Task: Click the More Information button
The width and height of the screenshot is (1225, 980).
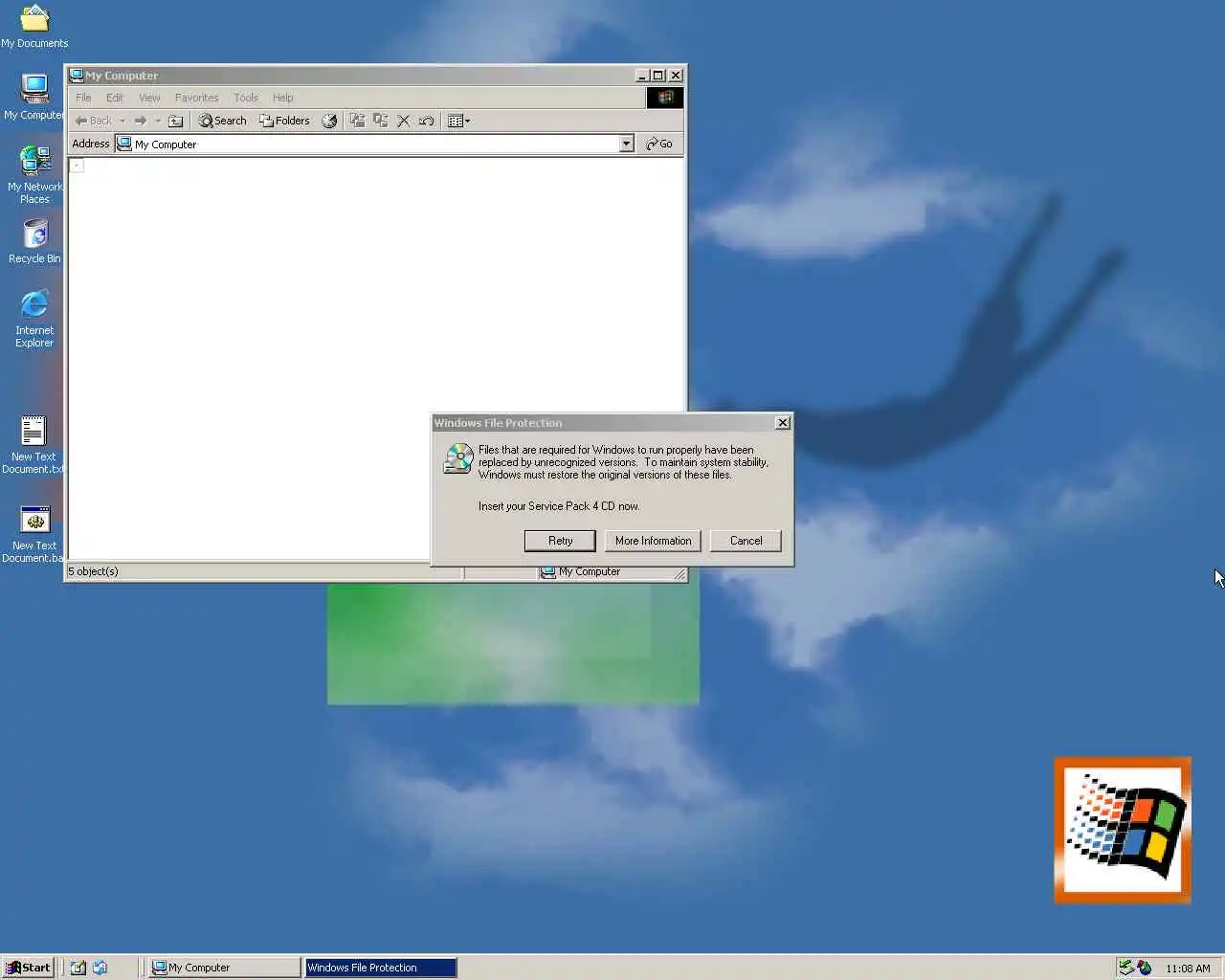Action: point(653,541)
